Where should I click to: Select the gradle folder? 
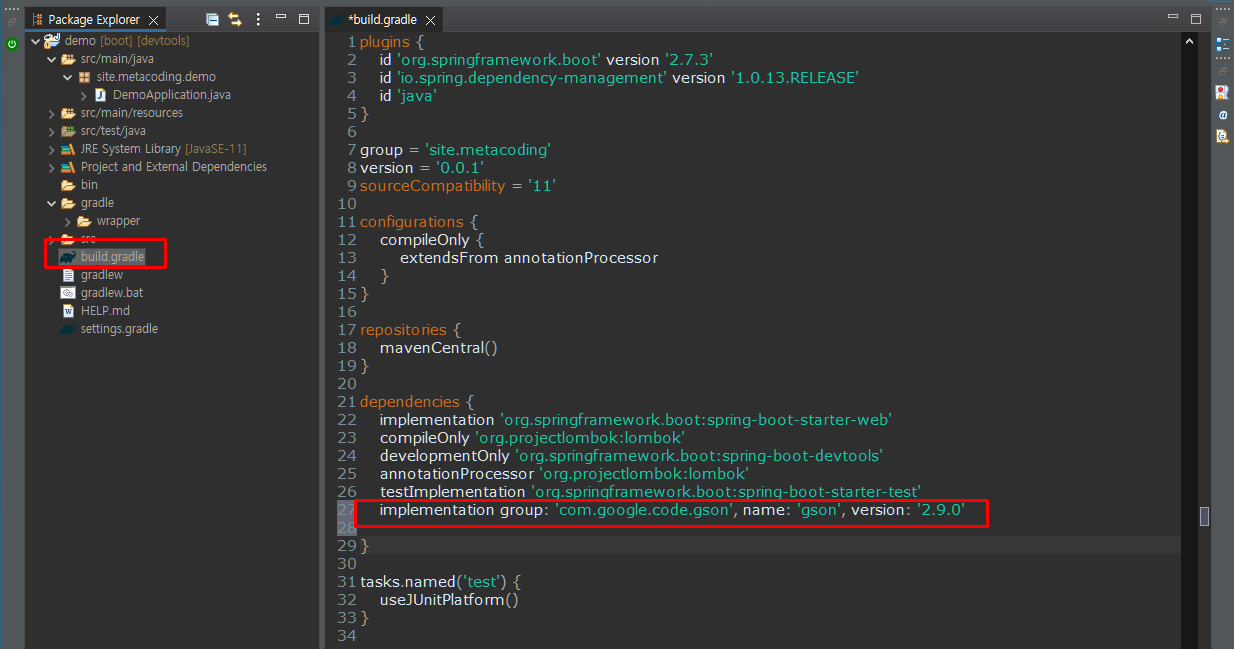pyautogui.click(x=88, y=203)
